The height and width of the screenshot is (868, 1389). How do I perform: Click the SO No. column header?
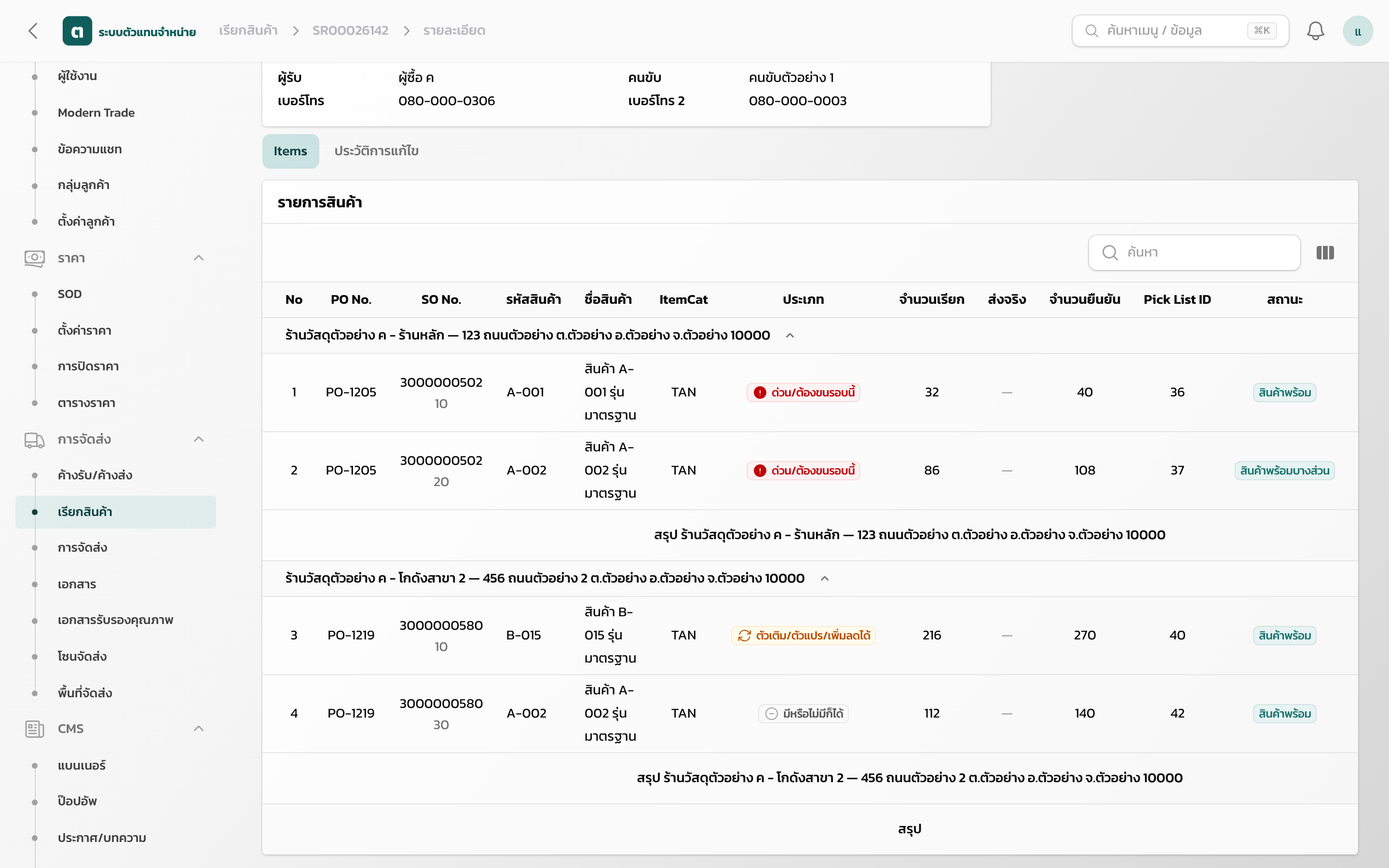tap(441, 299)
